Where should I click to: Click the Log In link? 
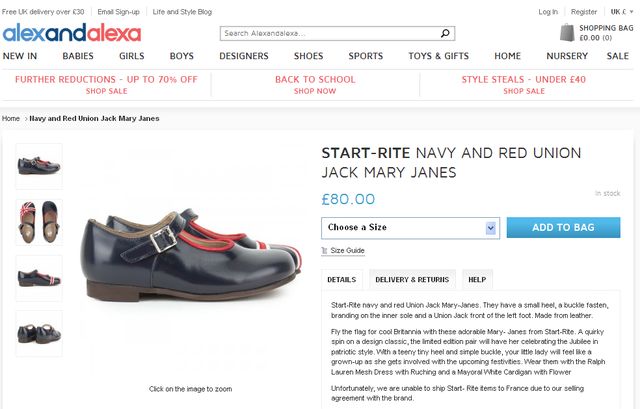click(x=548, y=12)
